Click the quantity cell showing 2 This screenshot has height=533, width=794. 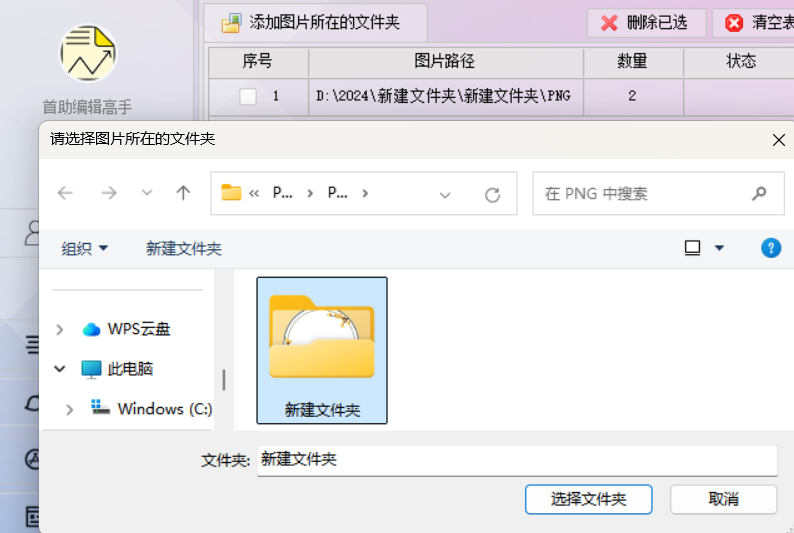point(632,96)
